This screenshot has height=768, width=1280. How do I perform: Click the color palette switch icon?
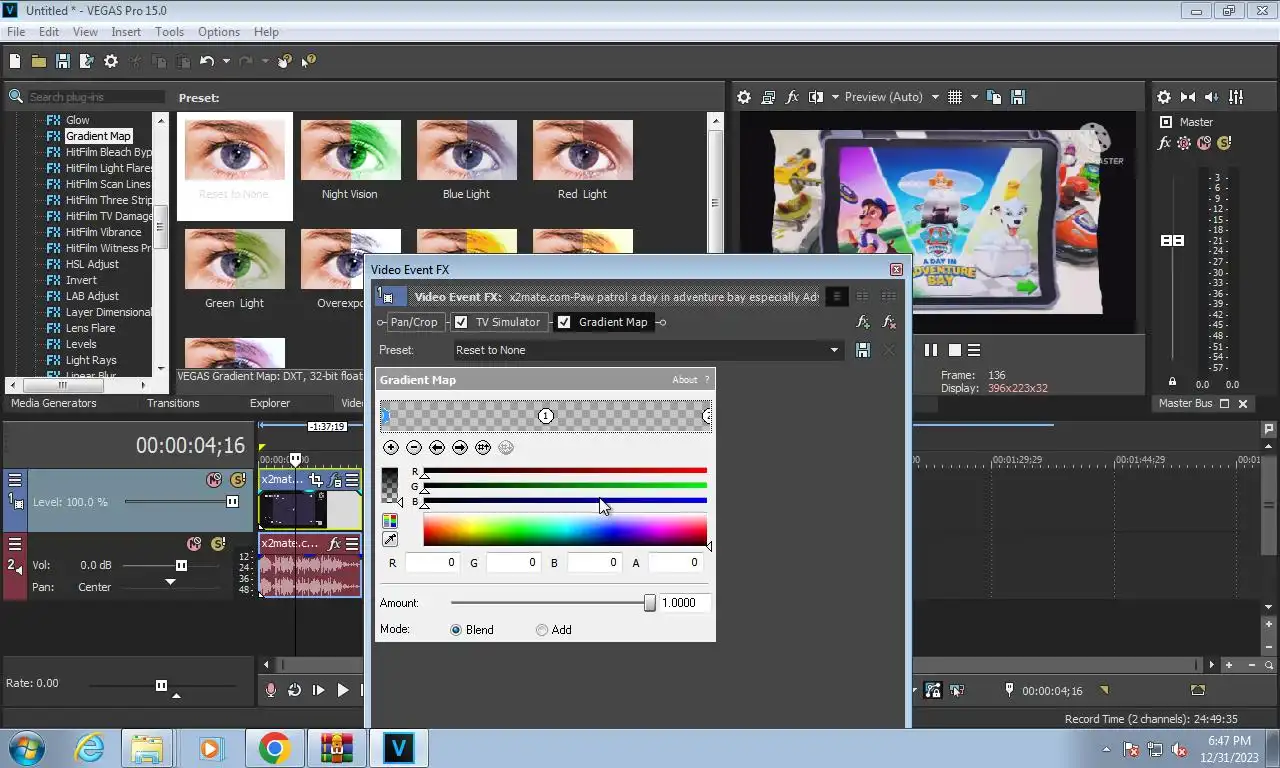[390, 521]
